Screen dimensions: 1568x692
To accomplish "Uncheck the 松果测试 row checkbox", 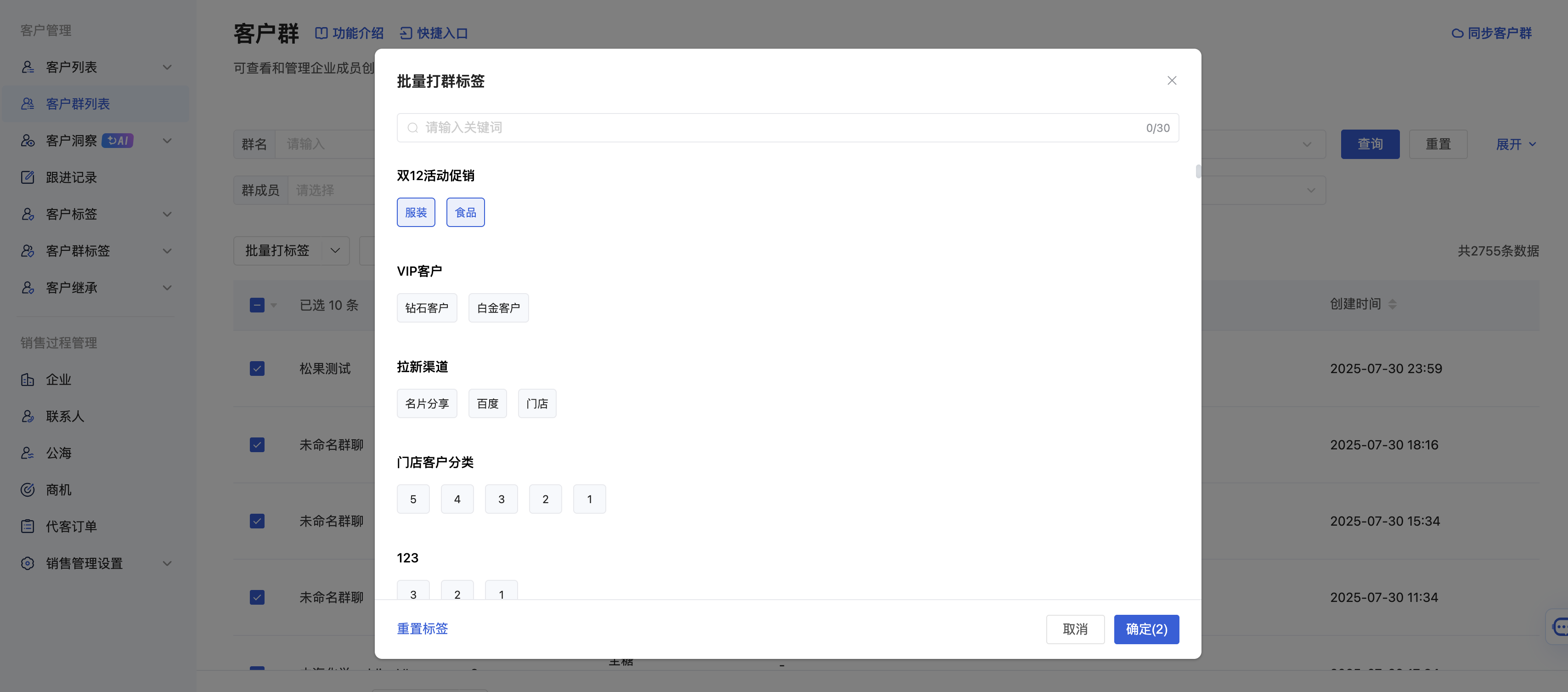I will [257, 369].
